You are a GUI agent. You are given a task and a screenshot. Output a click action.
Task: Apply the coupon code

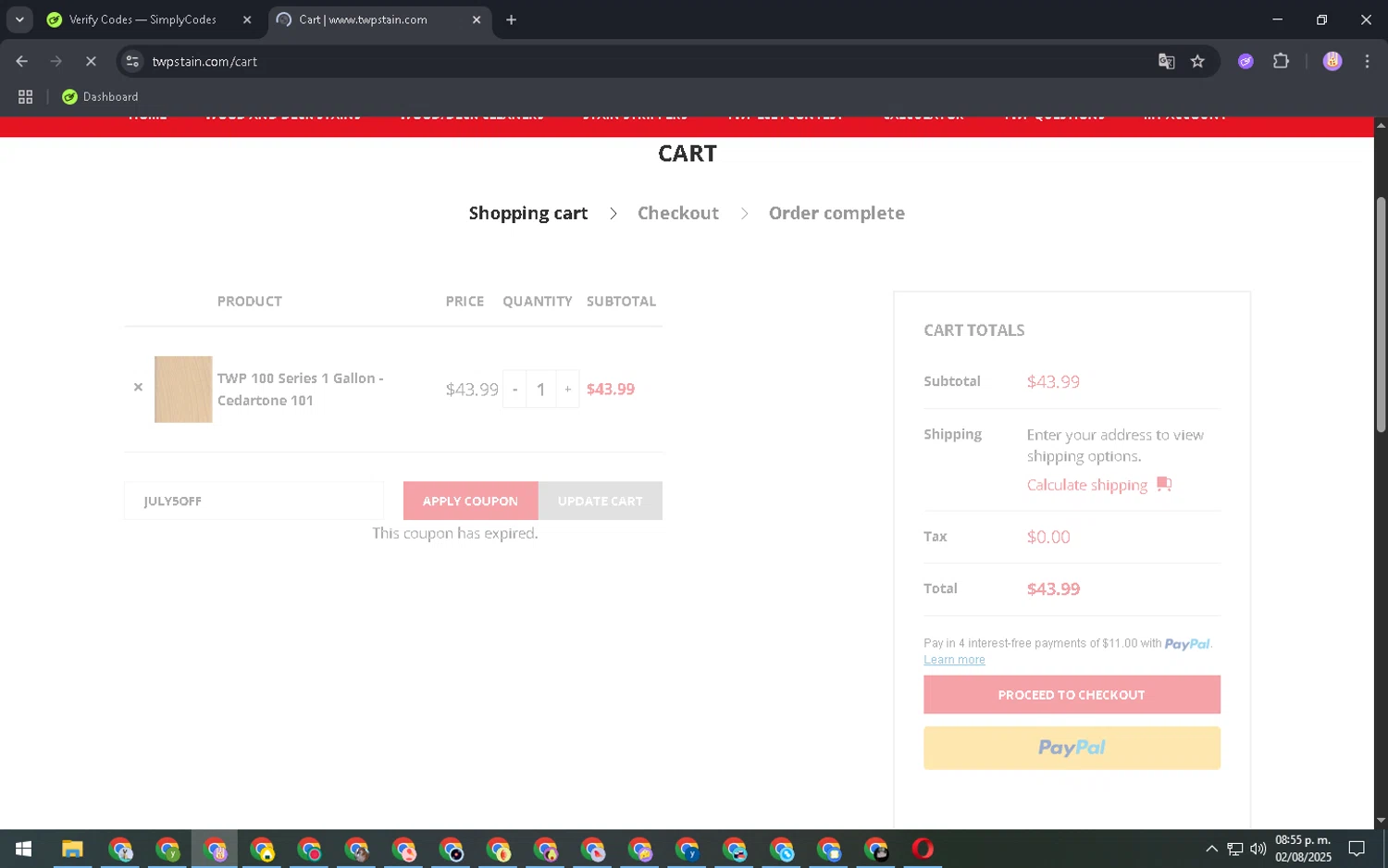click(x=470, y=501)
